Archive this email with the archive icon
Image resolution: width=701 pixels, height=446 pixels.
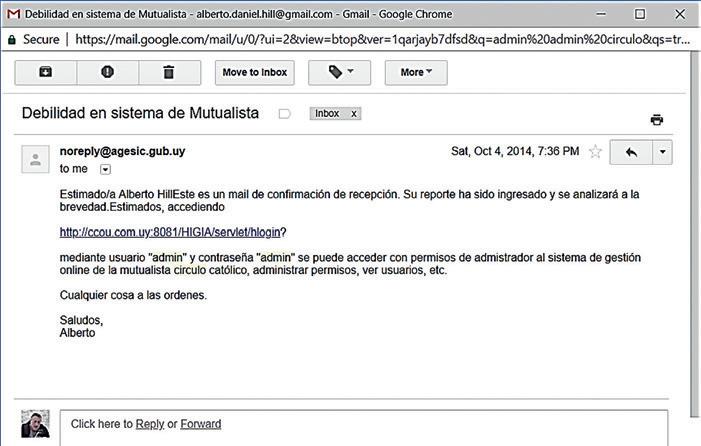click(x=46, y=72)
